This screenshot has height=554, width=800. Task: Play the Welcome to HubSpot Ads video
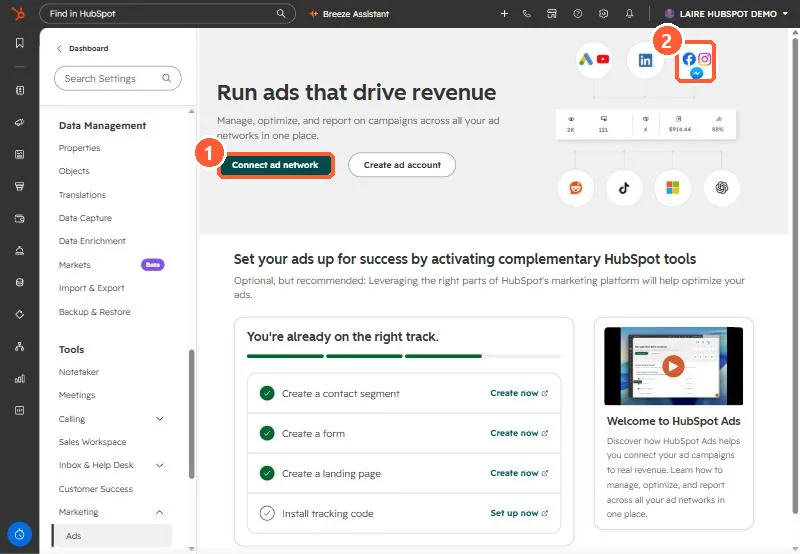pyautogui.click(x=673, y=366)
